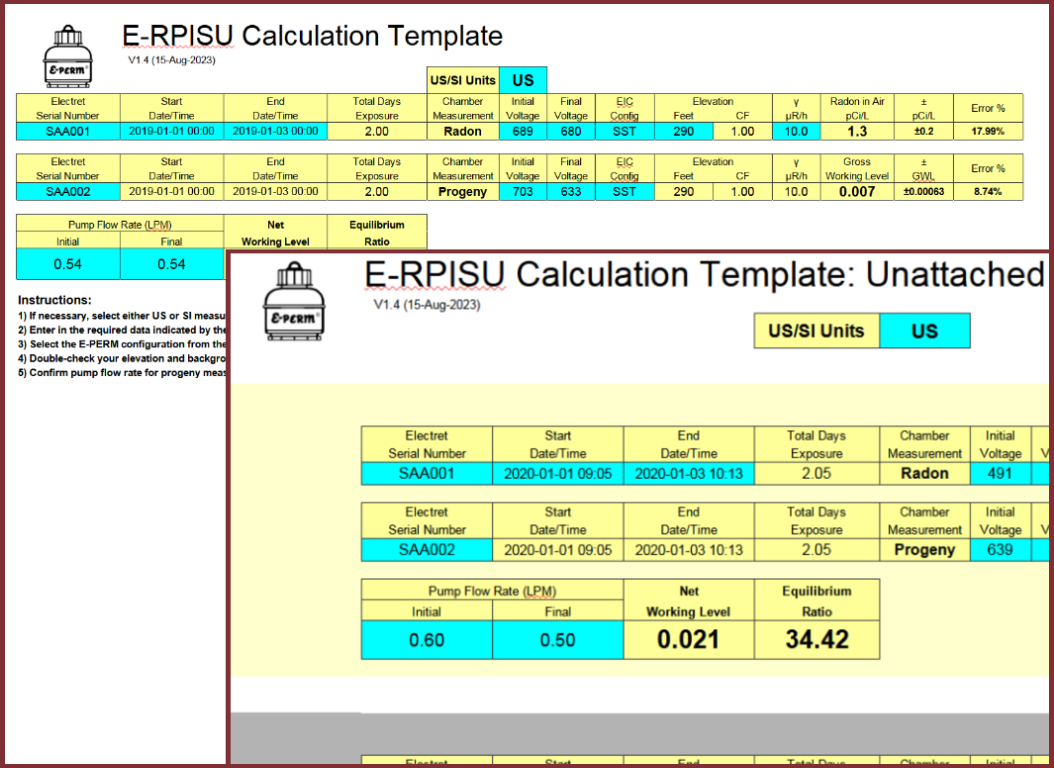1054x768 pixels.
Task: Click the V1.4 version text in back template
Action: tap(172, 60)
